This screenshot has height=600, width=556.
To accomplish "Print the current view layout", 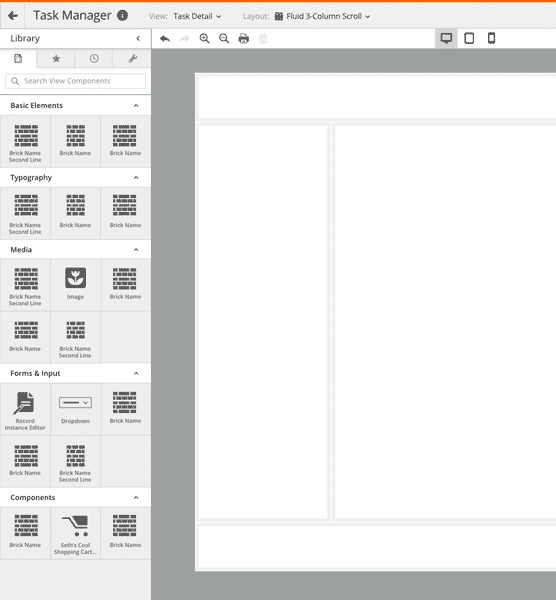I will [x=244, y=39].
